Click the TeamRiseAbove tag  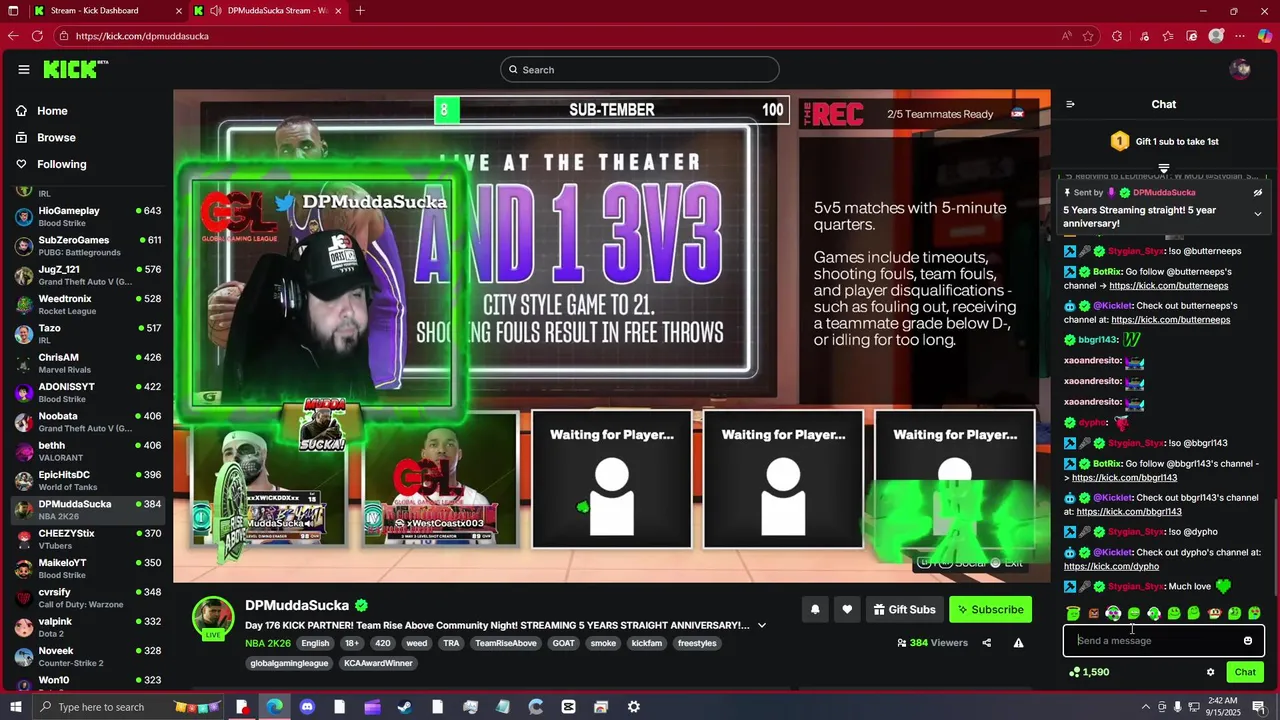point(506,643)
